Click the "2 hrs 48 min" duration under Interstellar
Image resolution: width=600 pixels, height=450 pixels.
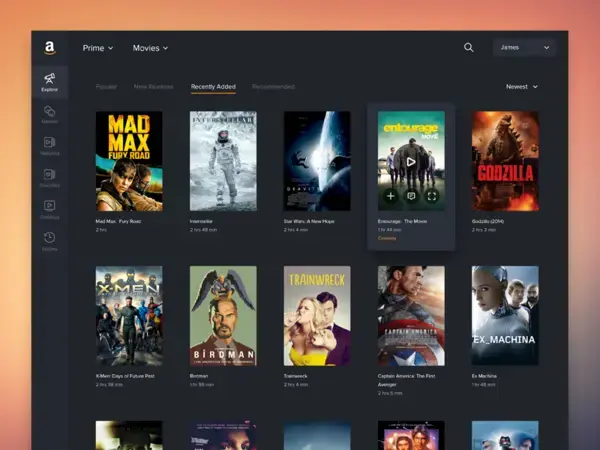point(203,230)
